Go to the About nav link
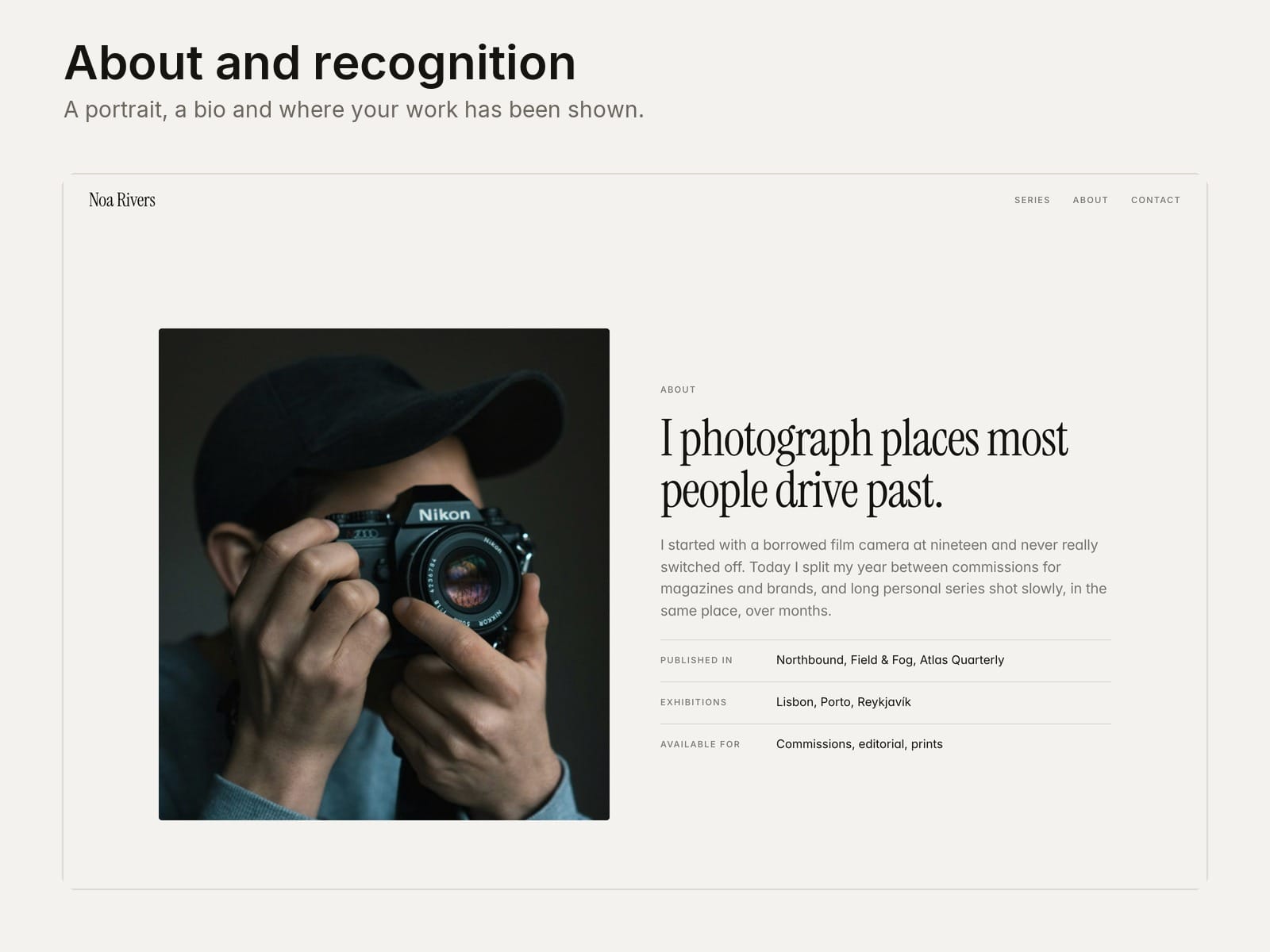This screenshot has height=952, width=1270. (x=1090, y=200)
